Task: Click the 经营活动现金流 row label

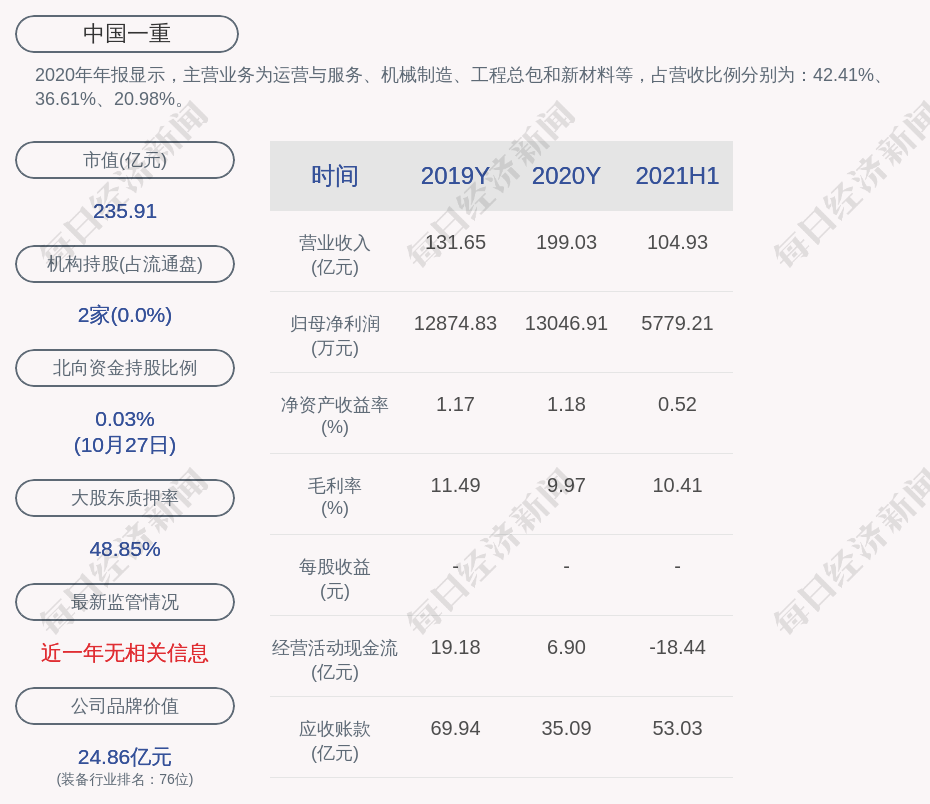Action: tap(335, 659)
